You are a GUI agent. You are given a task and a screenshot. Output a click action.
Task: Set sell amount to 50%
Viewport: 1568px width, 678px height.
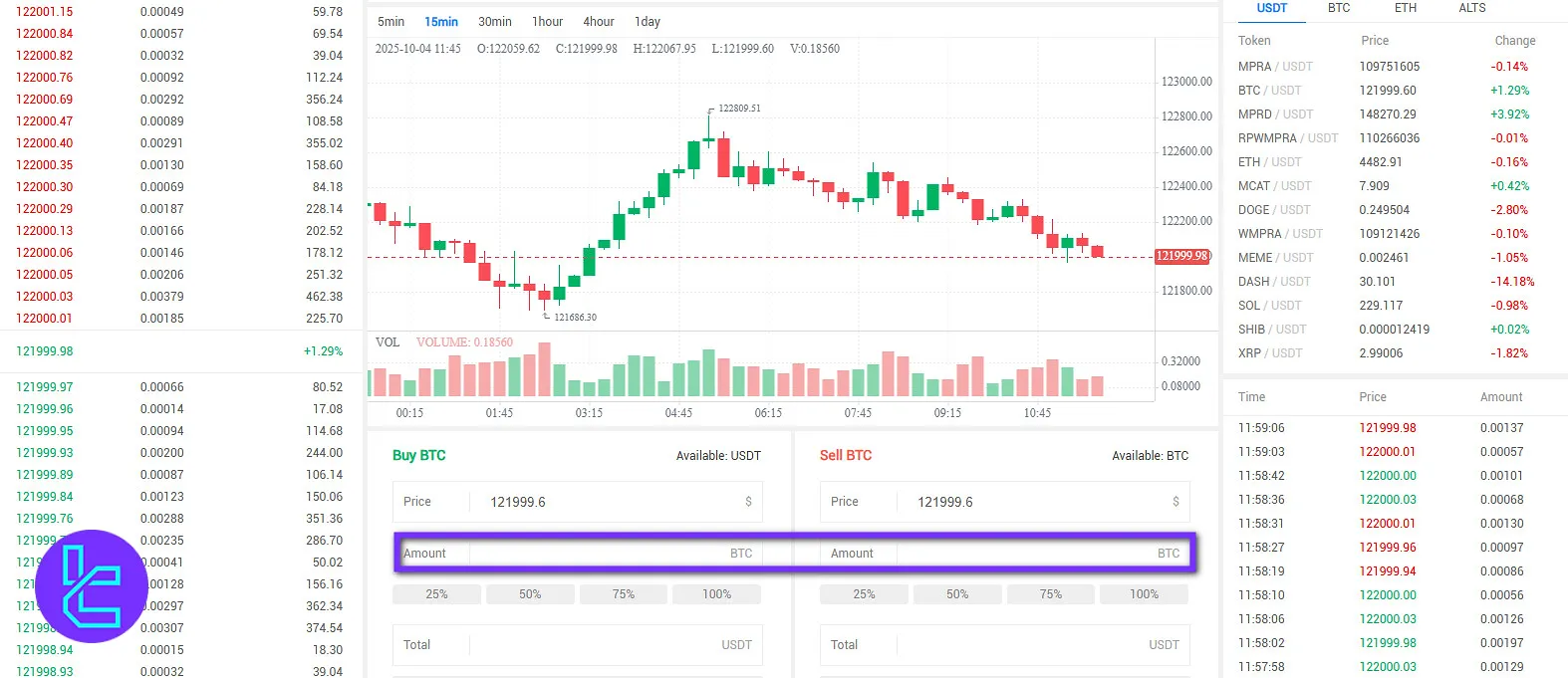[956, 594]
